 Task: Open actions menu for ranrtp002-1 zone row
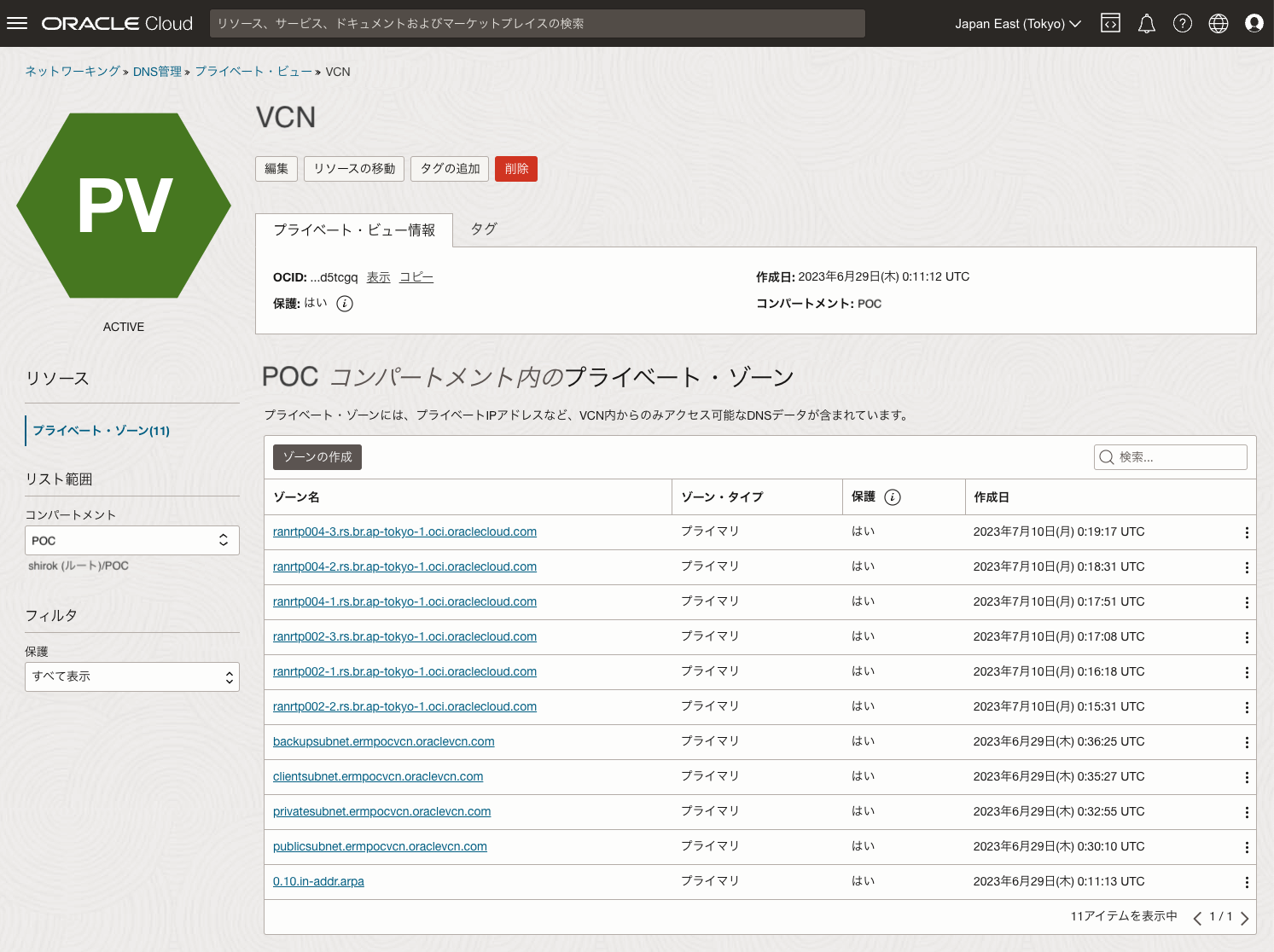pyautogui.click(x=1247, y=672)
